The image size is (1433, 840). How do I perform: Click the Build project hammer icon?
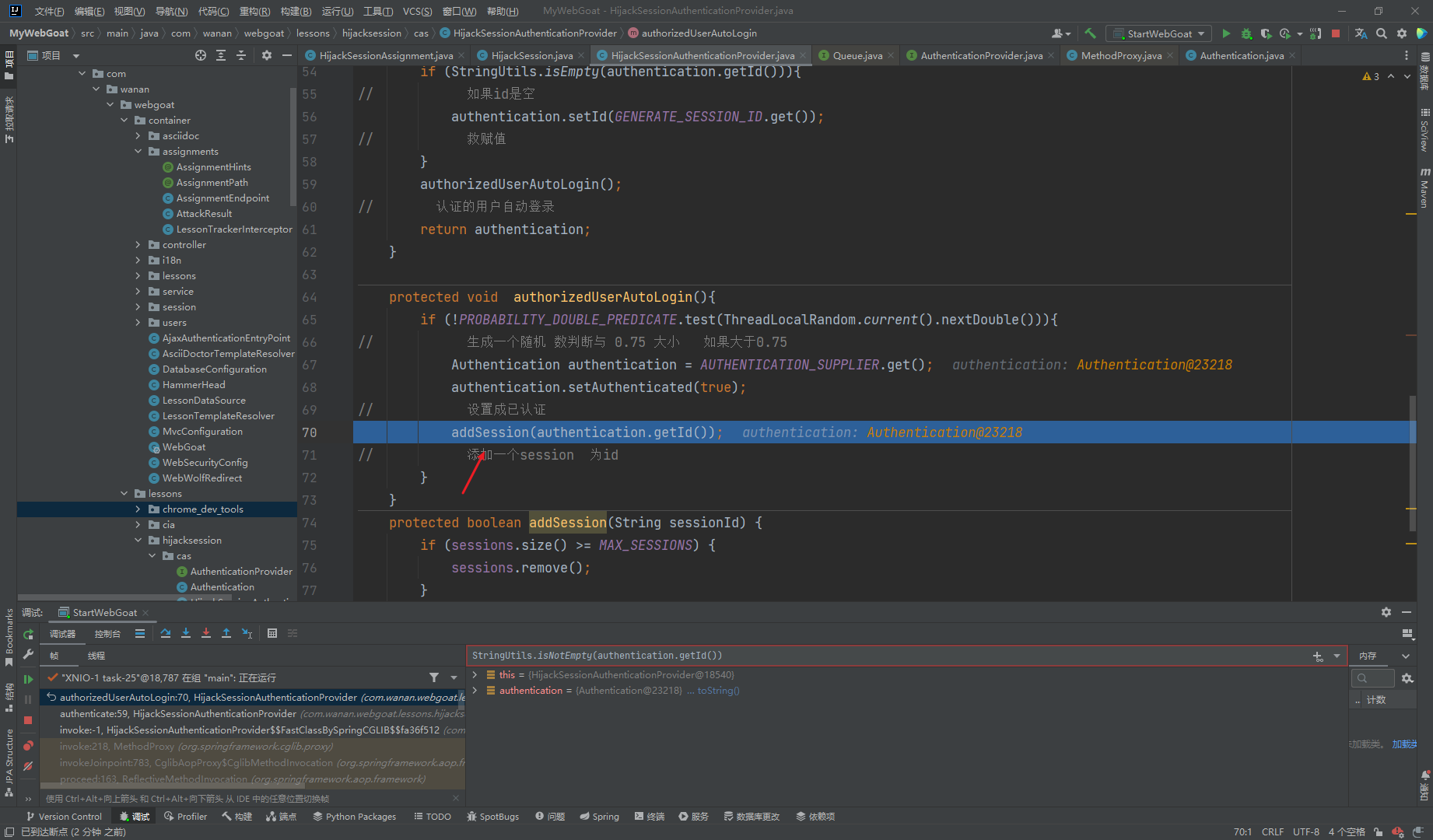(x=1091, y=33)
